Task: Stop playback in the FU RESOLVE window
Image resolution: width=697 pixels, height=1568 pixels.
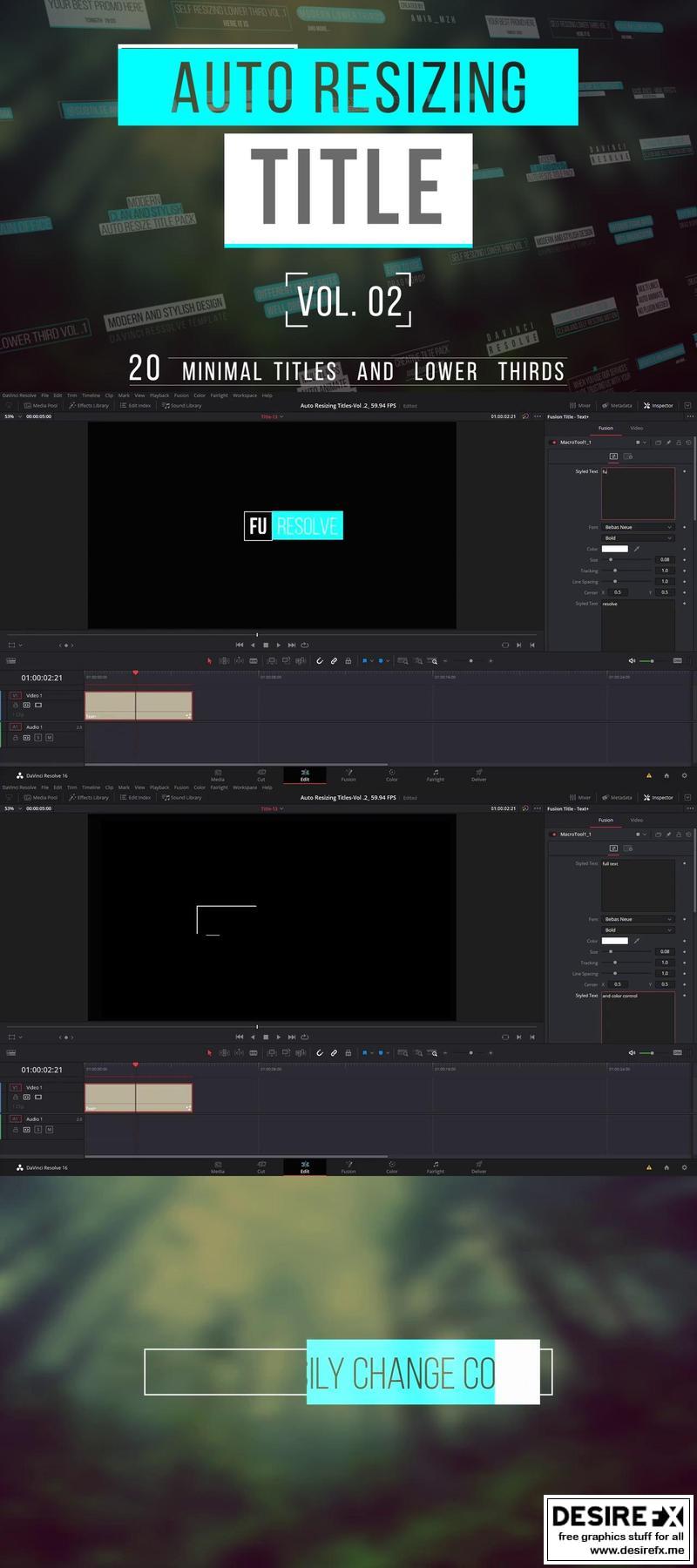Action: [266, 645]
